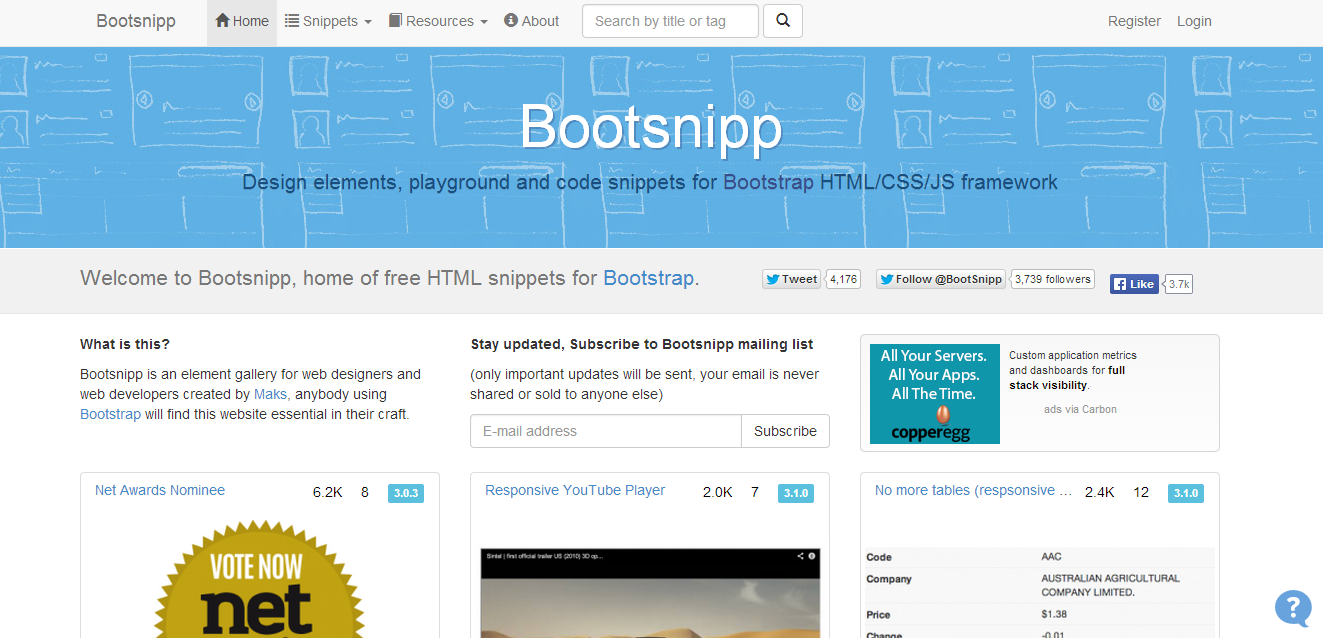Expand the Resources dropdown menu
The image size is (1323, 638).
coord(438,21)
